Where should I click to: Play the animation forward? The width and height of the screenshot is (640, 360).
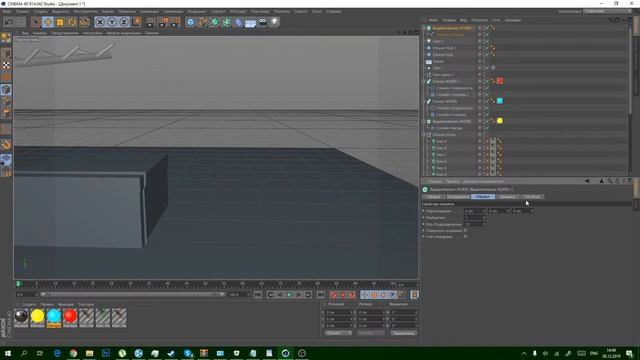click(289, 295)
